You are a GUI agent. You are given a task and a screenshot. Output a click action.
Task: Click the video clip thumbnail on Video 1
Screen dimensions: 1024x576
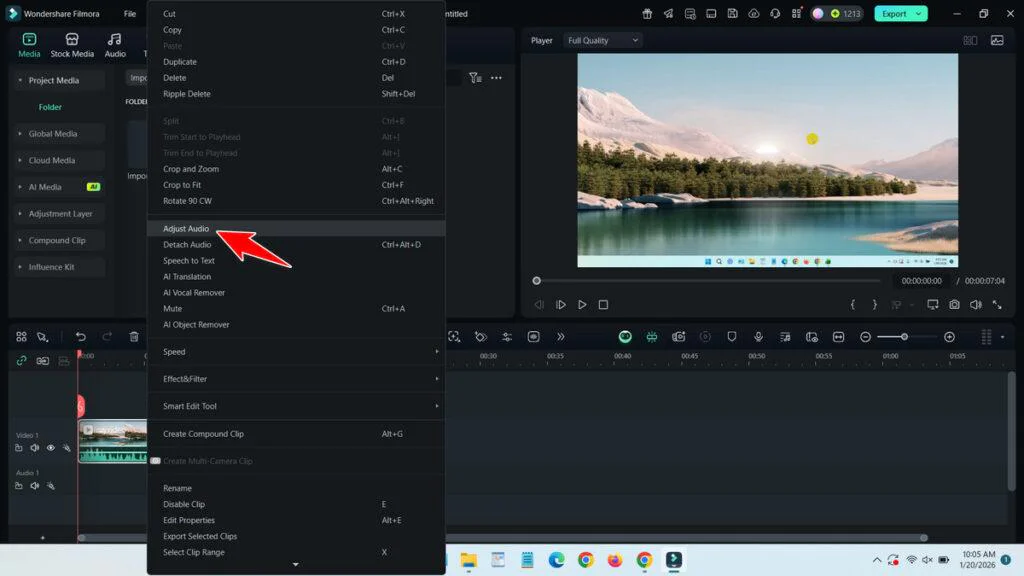point(112,440)
